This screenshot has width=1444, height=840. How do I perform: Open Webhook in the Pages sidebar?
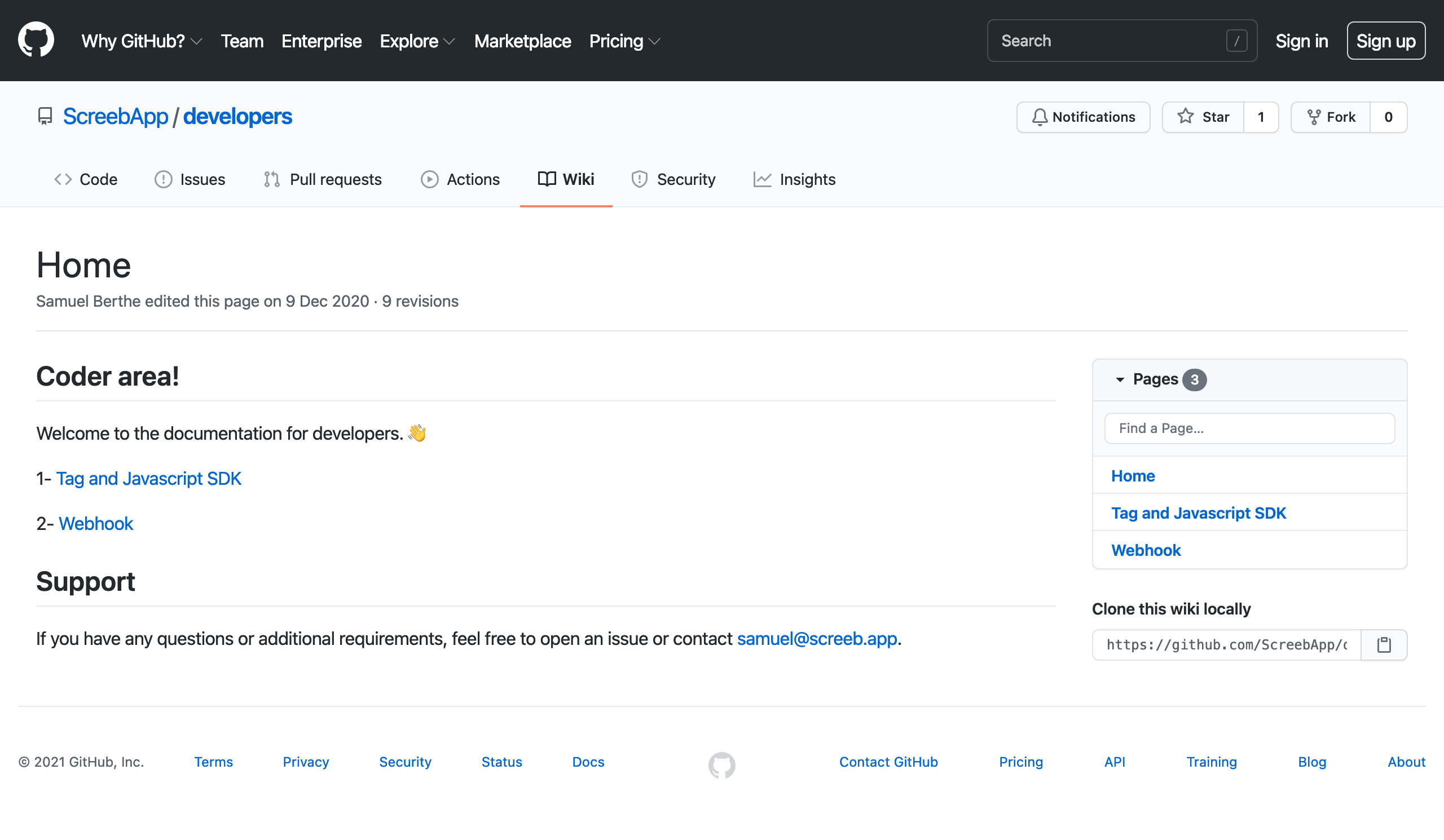(x=1146, y=550)
